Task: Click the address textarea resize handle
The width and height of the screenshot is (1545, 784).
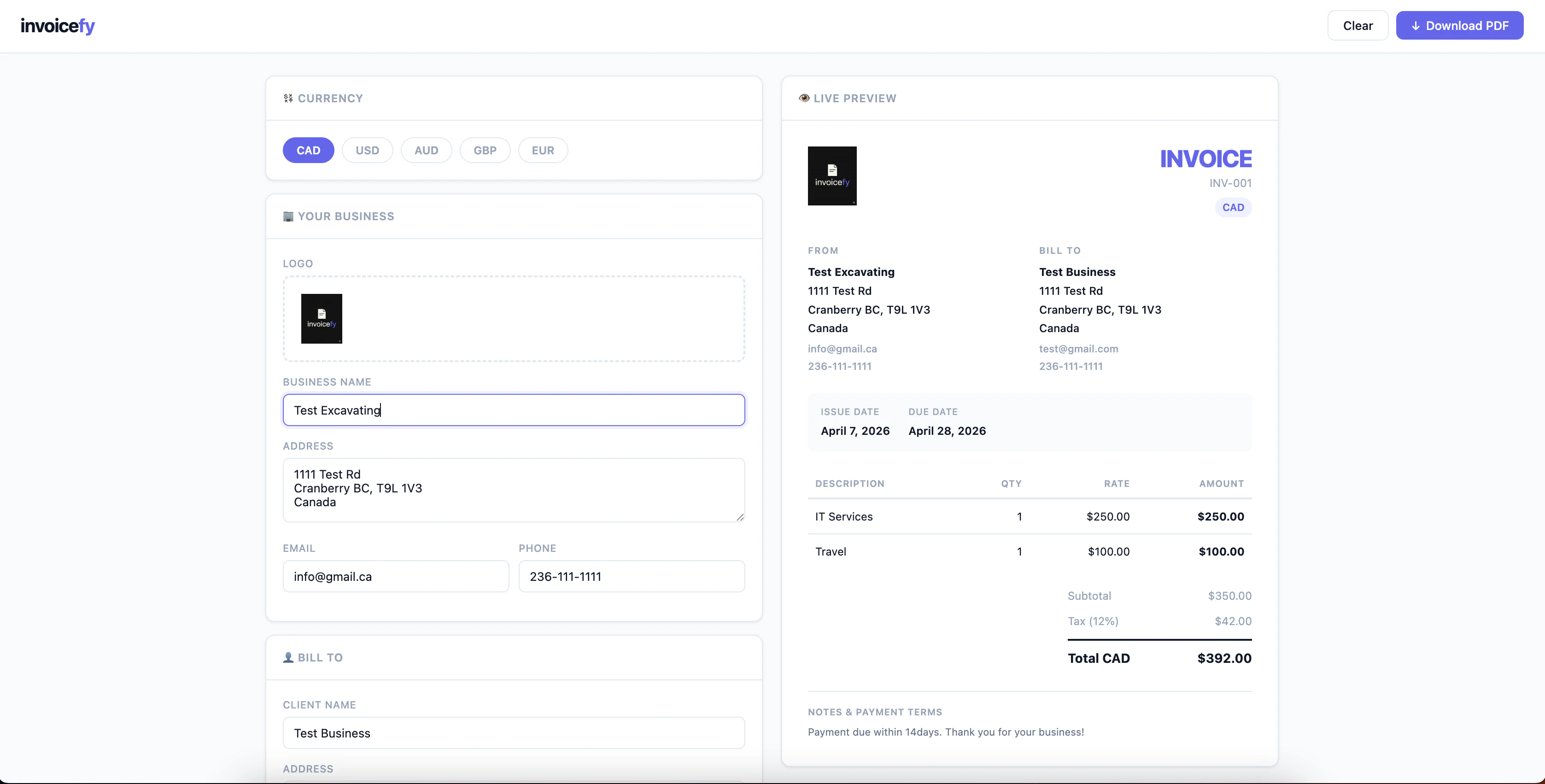Action: pos(740,517)
